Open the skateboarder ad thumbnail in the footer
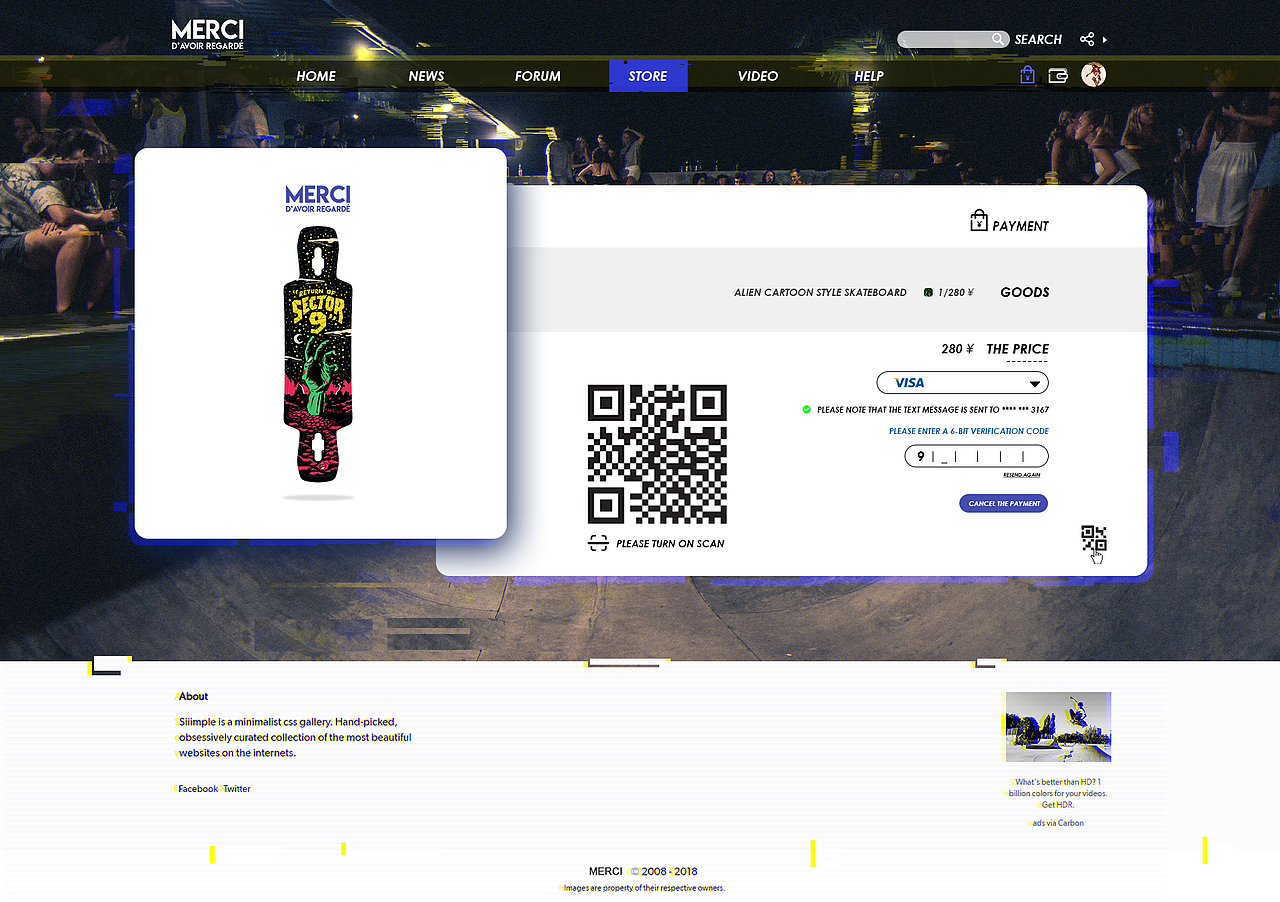 pyautogui.click(x=1058, y=727)
